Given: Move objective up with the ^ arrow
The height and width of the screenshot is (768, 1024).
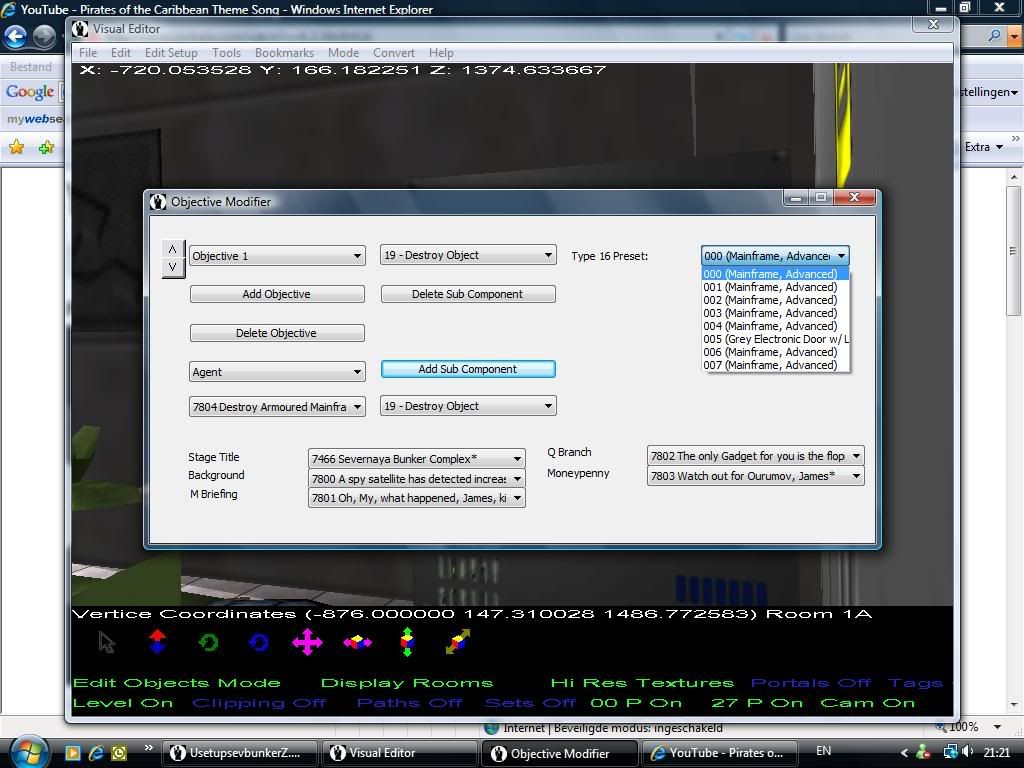Looking at the screenshot, I should [x=172, y=249].
